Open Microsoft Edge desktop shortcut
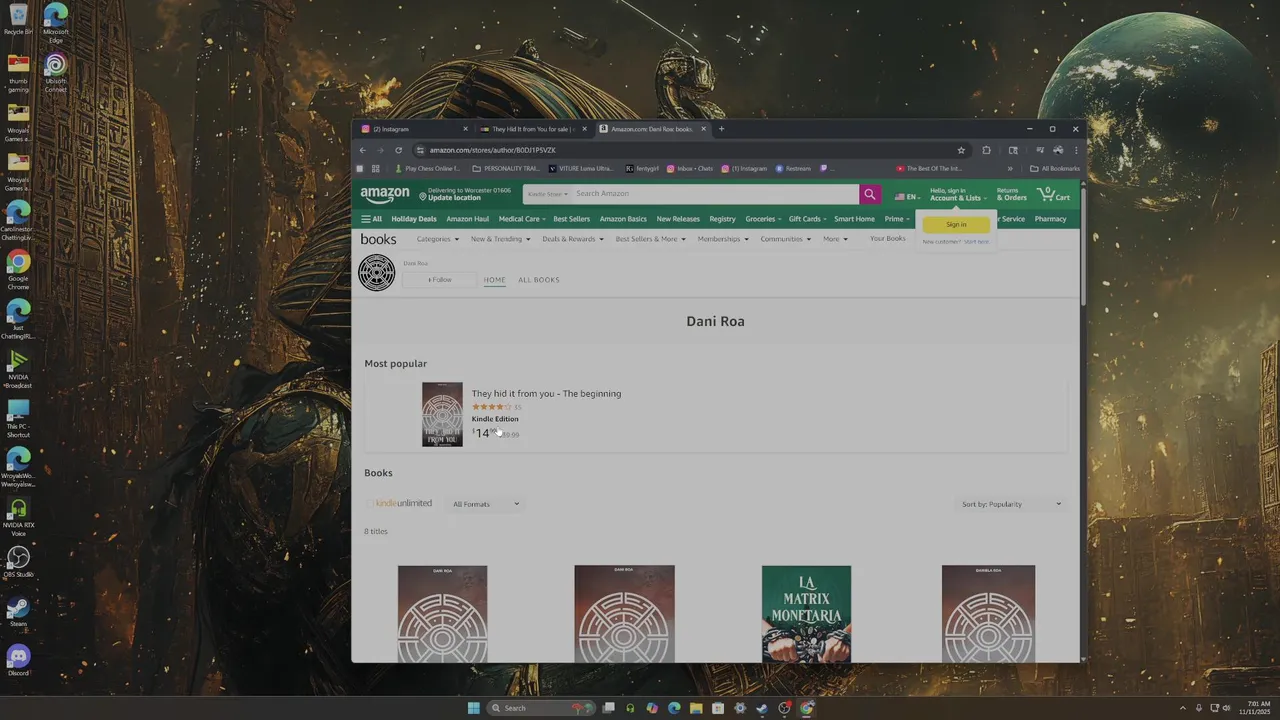 [56, 22]
